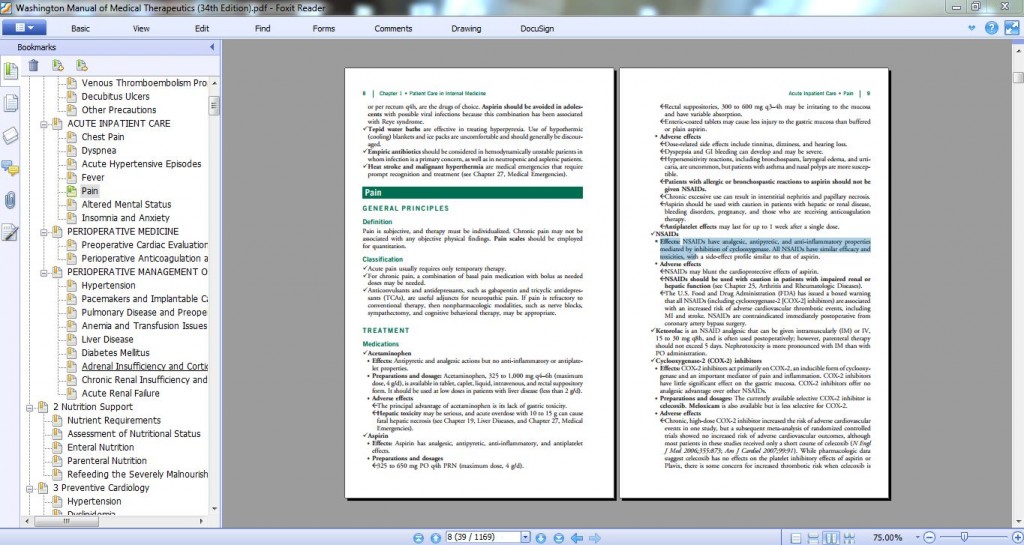This screenshot has width=1024, height=545.
Task: Click the bookmarks panel horizontal scrollbar thumb
Action: [65, 522]
